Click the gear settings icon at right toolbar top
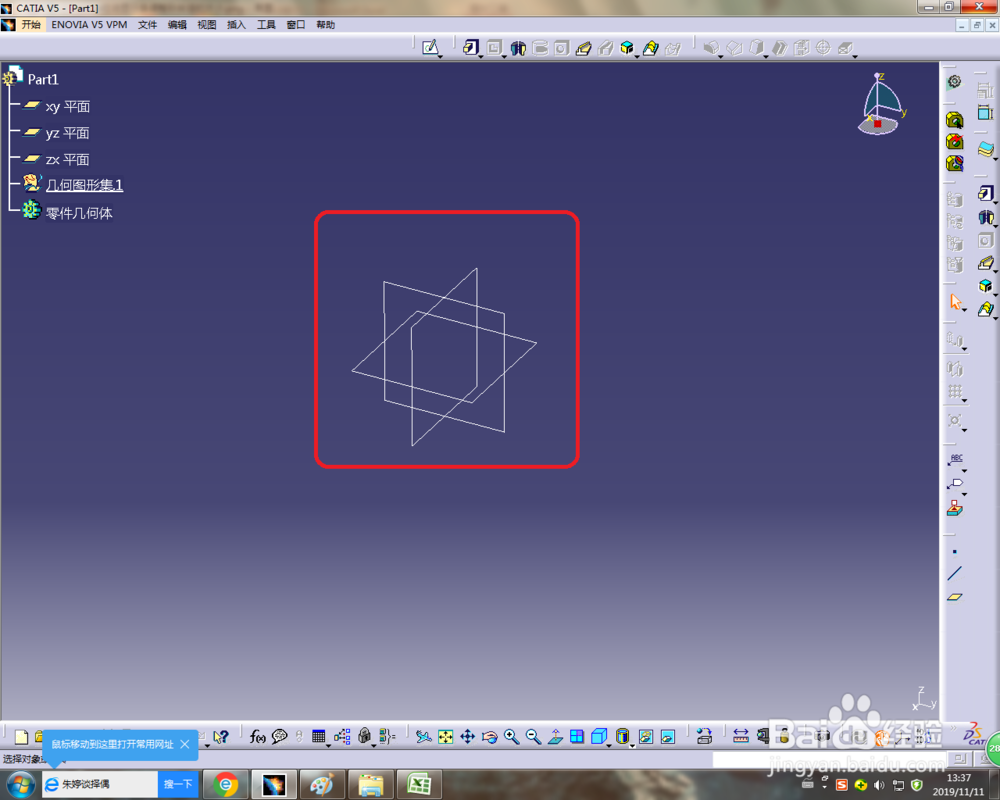This screenshot has height=800, width=1000. (x=954, y=82)
